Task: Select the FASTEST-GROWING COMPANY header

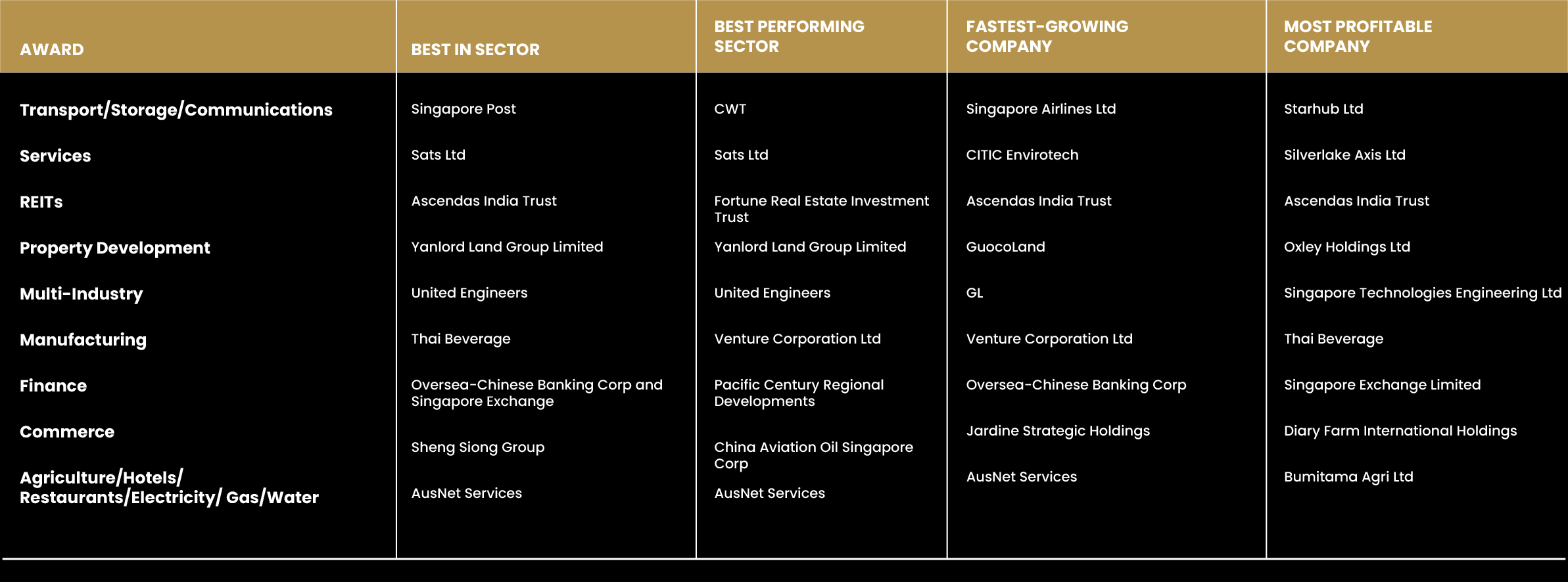Action: [x=1047, y=37]
